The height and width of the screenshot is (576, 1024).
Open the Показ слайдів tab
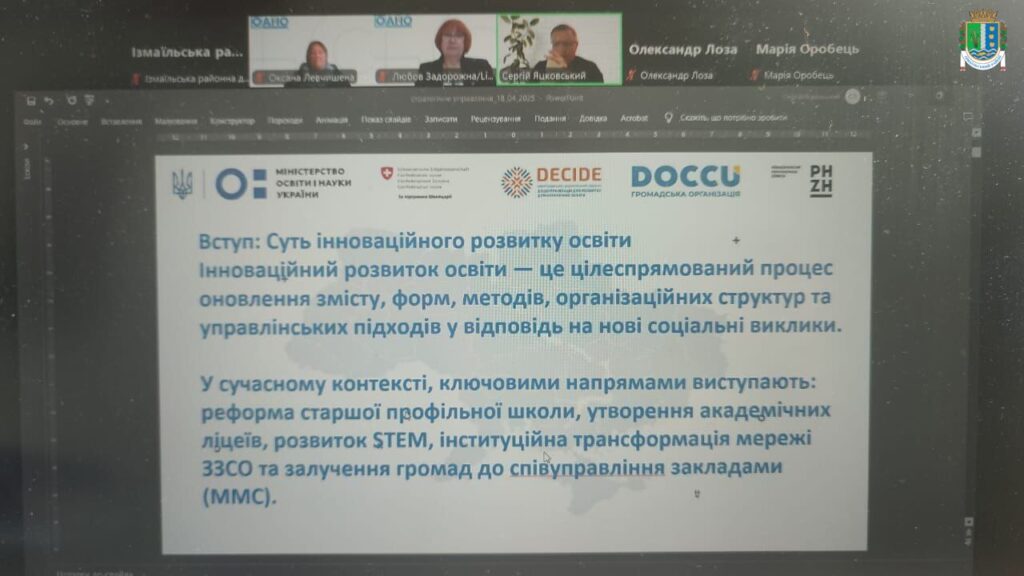pos(386,119)
